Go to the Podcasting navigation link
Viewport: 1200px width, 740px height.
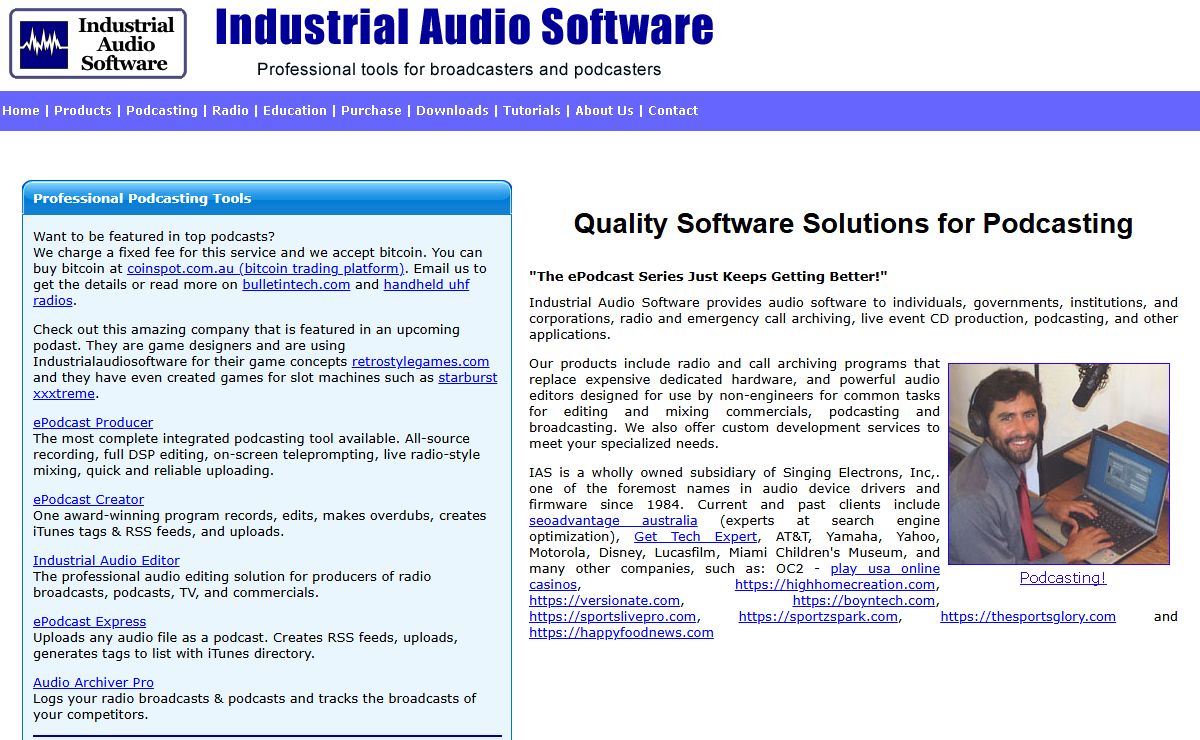point(162,110)
